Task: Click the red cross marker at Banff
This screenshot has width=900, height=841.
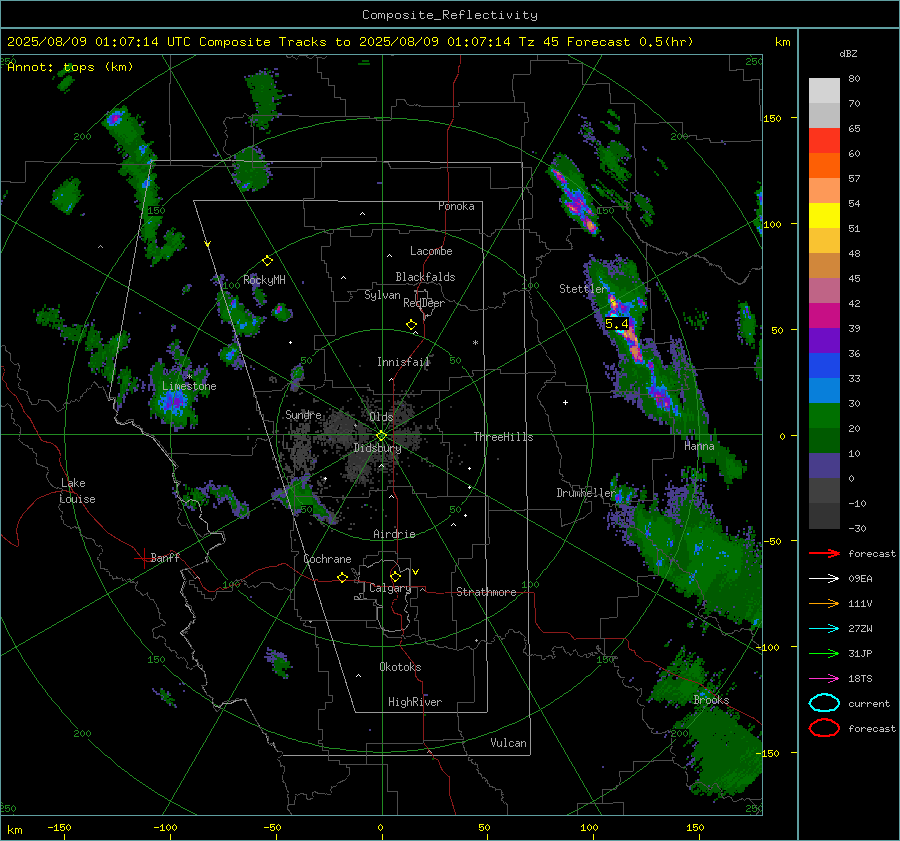Action: (x=143, y=558)
